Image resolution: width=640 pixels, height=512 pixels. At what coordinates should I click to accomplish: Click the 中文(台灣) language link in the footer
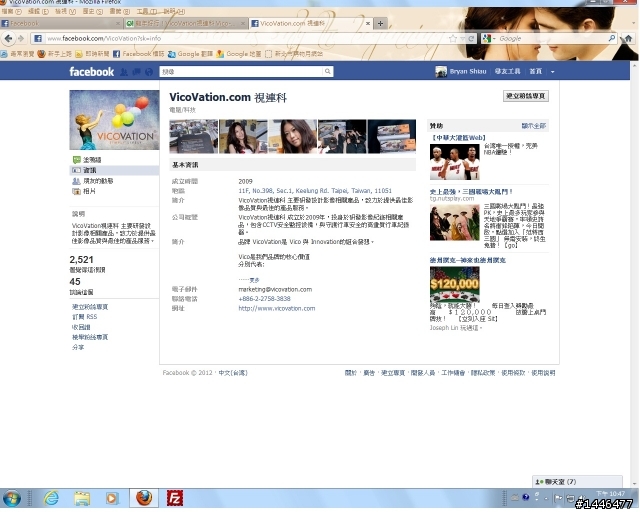pyautogui.click(x=233, y=373)
